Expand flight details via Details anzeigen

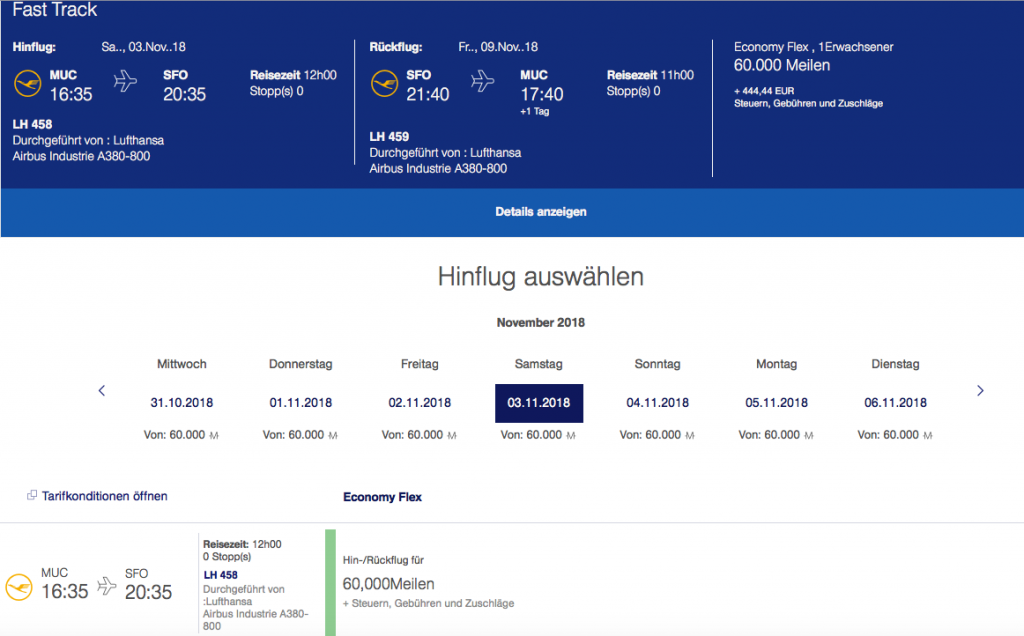tap(540, 212)
